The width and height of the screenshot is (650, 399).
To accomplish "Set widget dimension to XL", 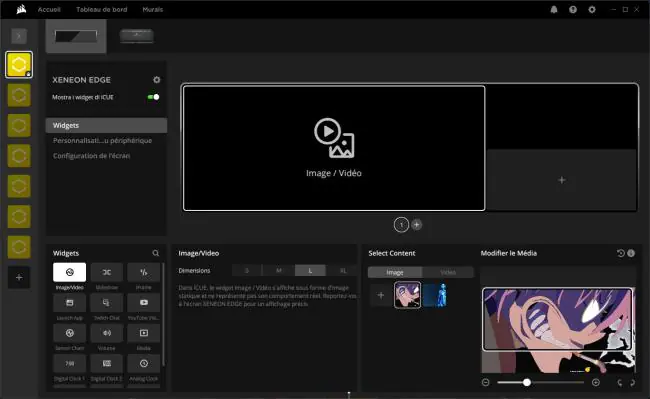I will (343, 271).
